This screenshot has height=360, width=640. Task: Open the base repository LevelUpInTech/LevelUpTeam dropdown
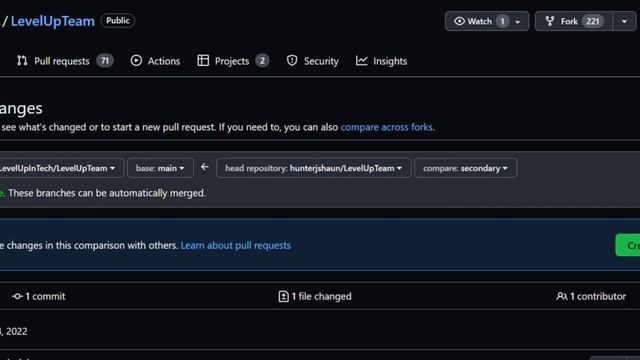pyautogui.click(x=61, y=168)
